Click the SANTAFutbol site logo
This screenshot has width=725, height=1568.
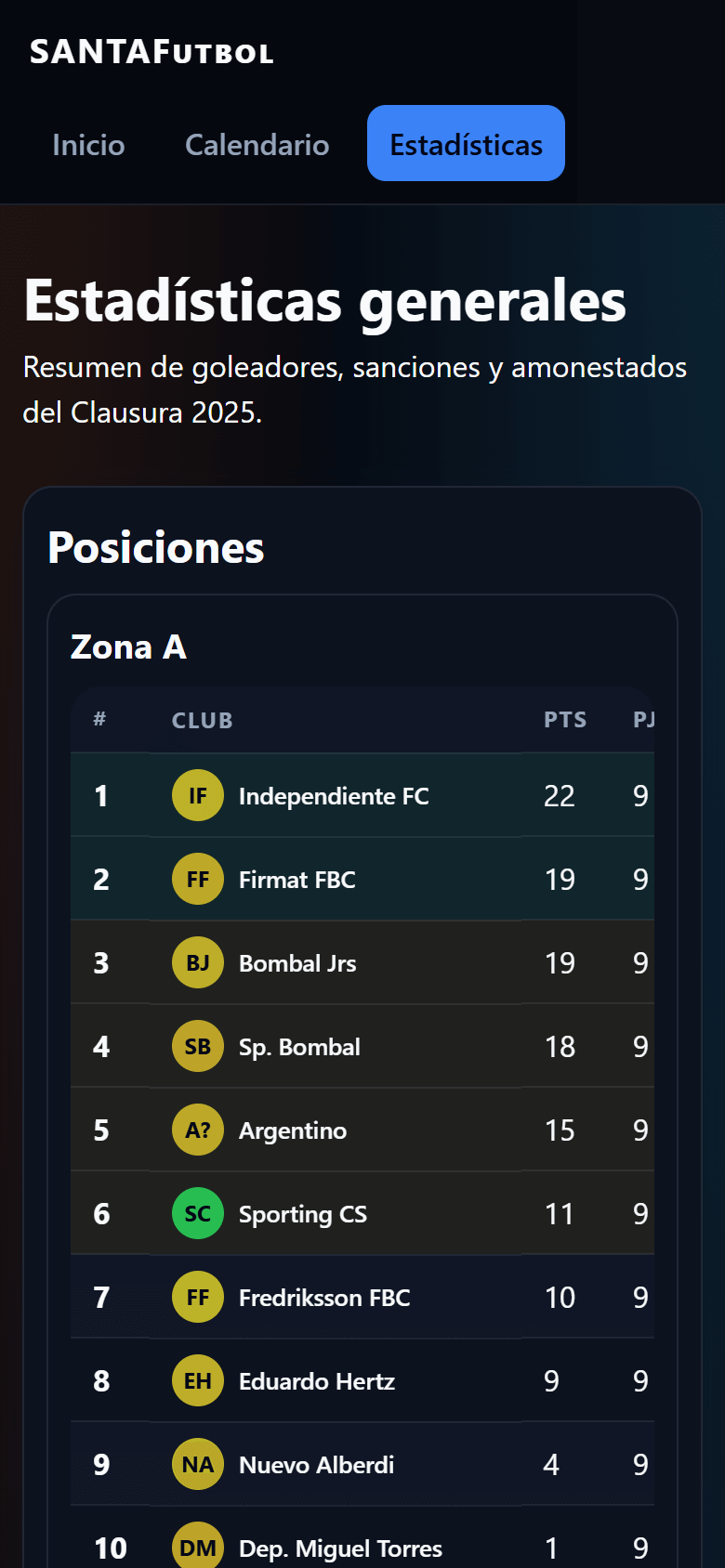[x=152, y=52]
